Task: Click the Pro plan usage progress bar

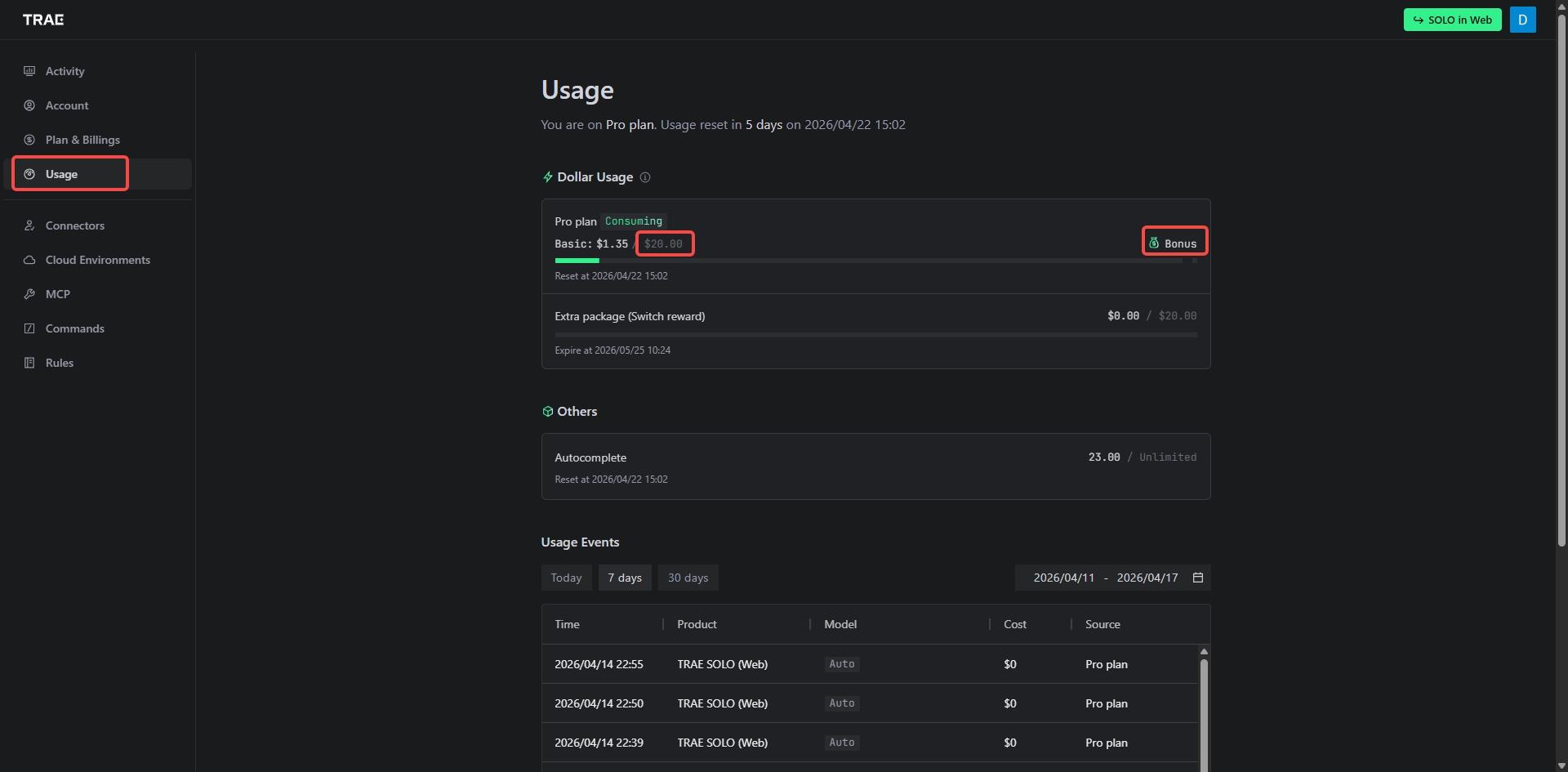Action: point(875,261)
